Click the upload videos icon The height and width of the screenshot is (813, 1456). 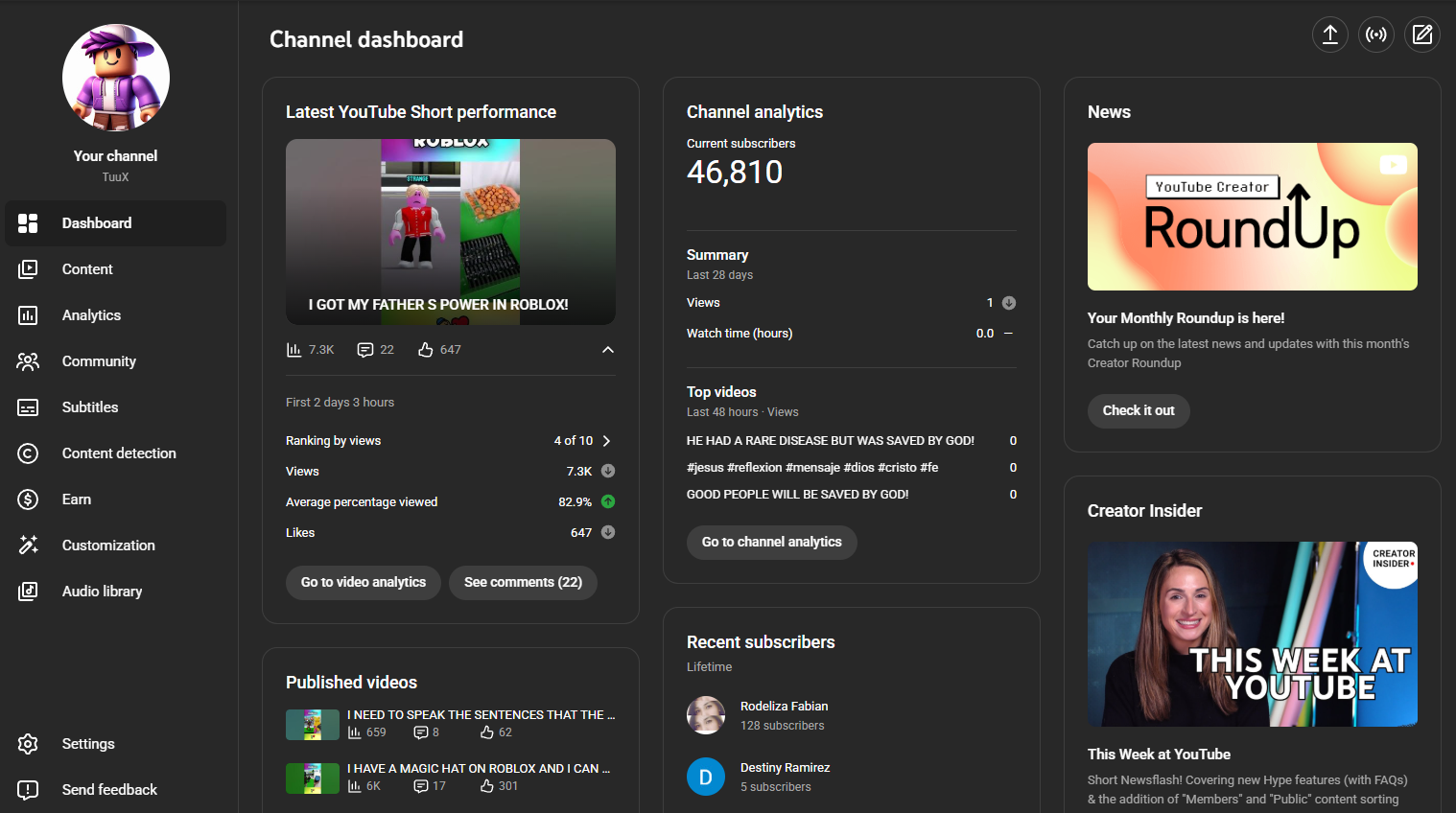click(x=1330, y=35)
